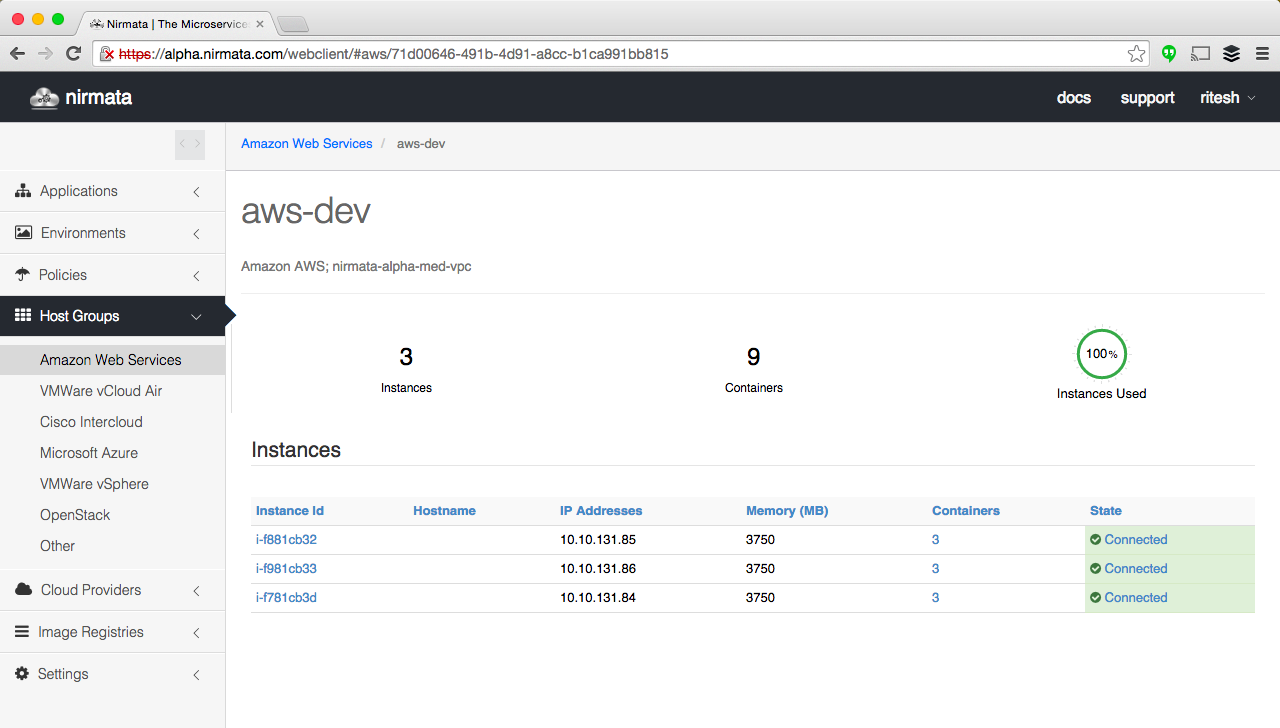Screen dimensions: 1280x728
Task: Select VMWare vCloud Air in sidebar
Action: pos(101,391)
